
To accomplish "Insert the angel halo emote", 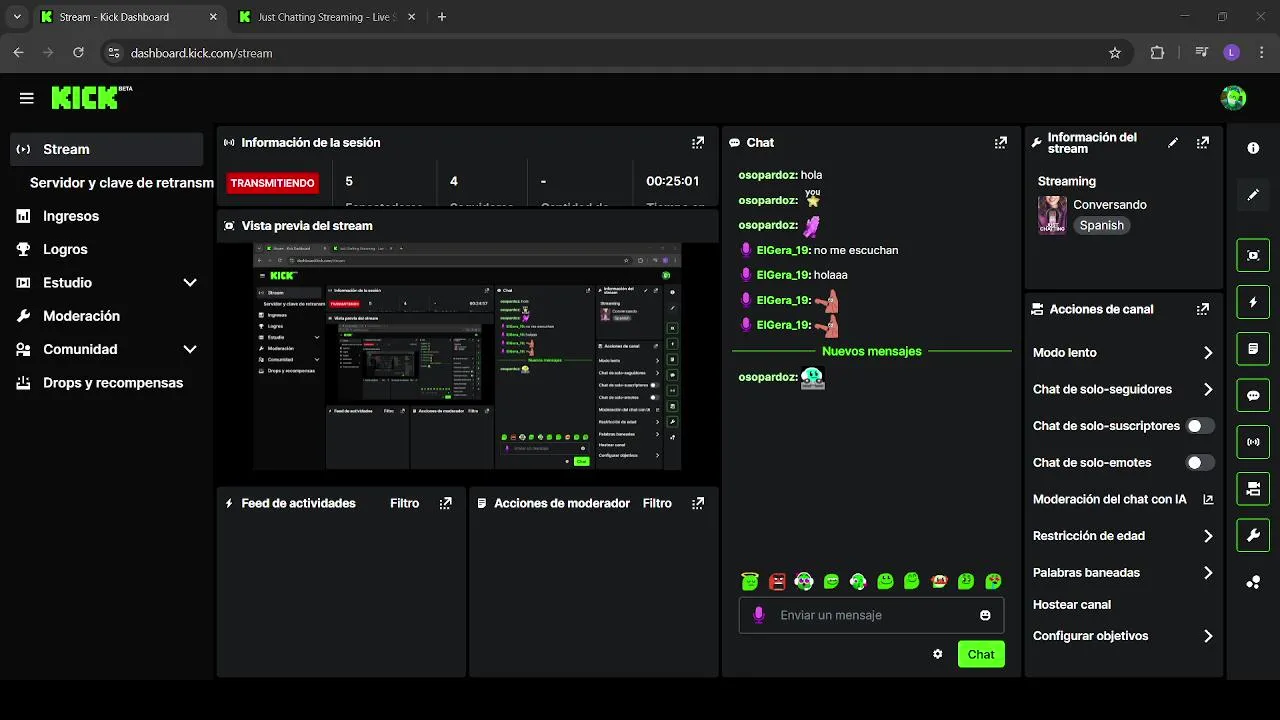I will tap(750, 581).
